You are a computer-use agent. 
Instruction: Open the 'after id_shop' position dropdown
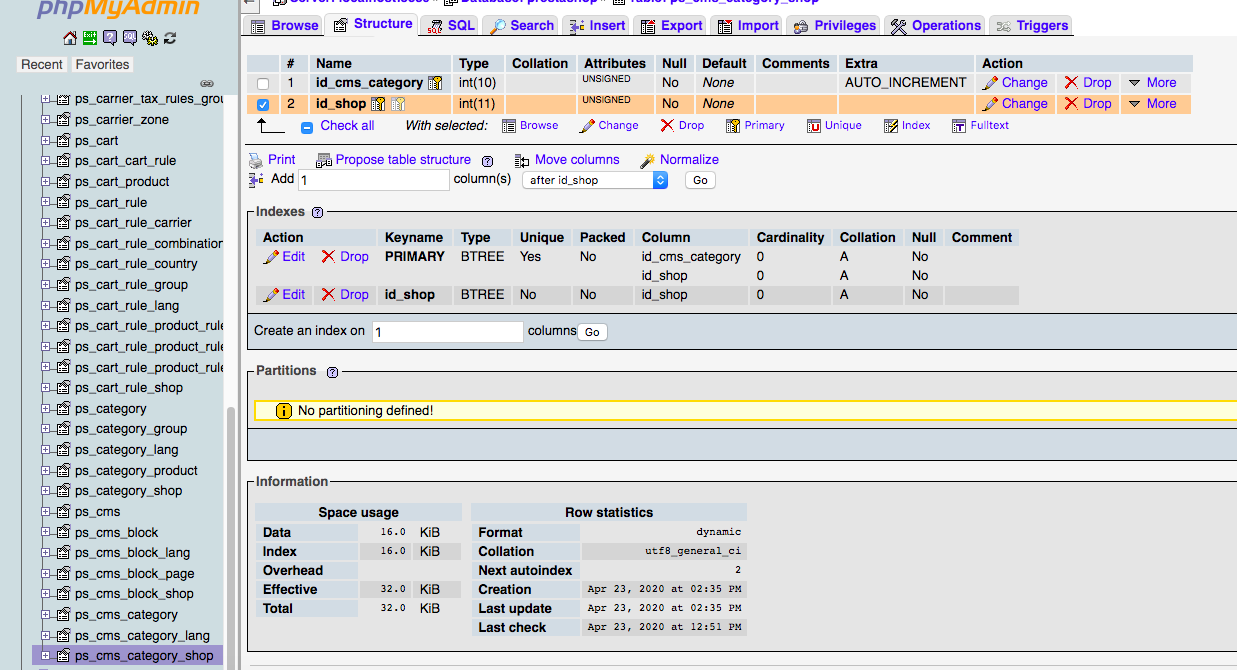point(595,180)
